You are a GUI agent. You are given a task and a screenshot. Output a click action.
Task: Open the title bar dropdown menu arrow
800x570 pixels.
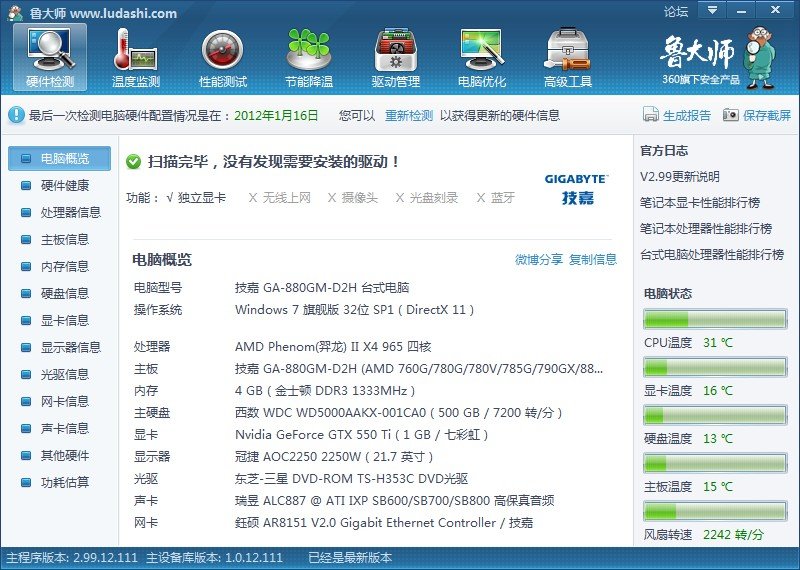pyautogui.click(x=712, y=10)
